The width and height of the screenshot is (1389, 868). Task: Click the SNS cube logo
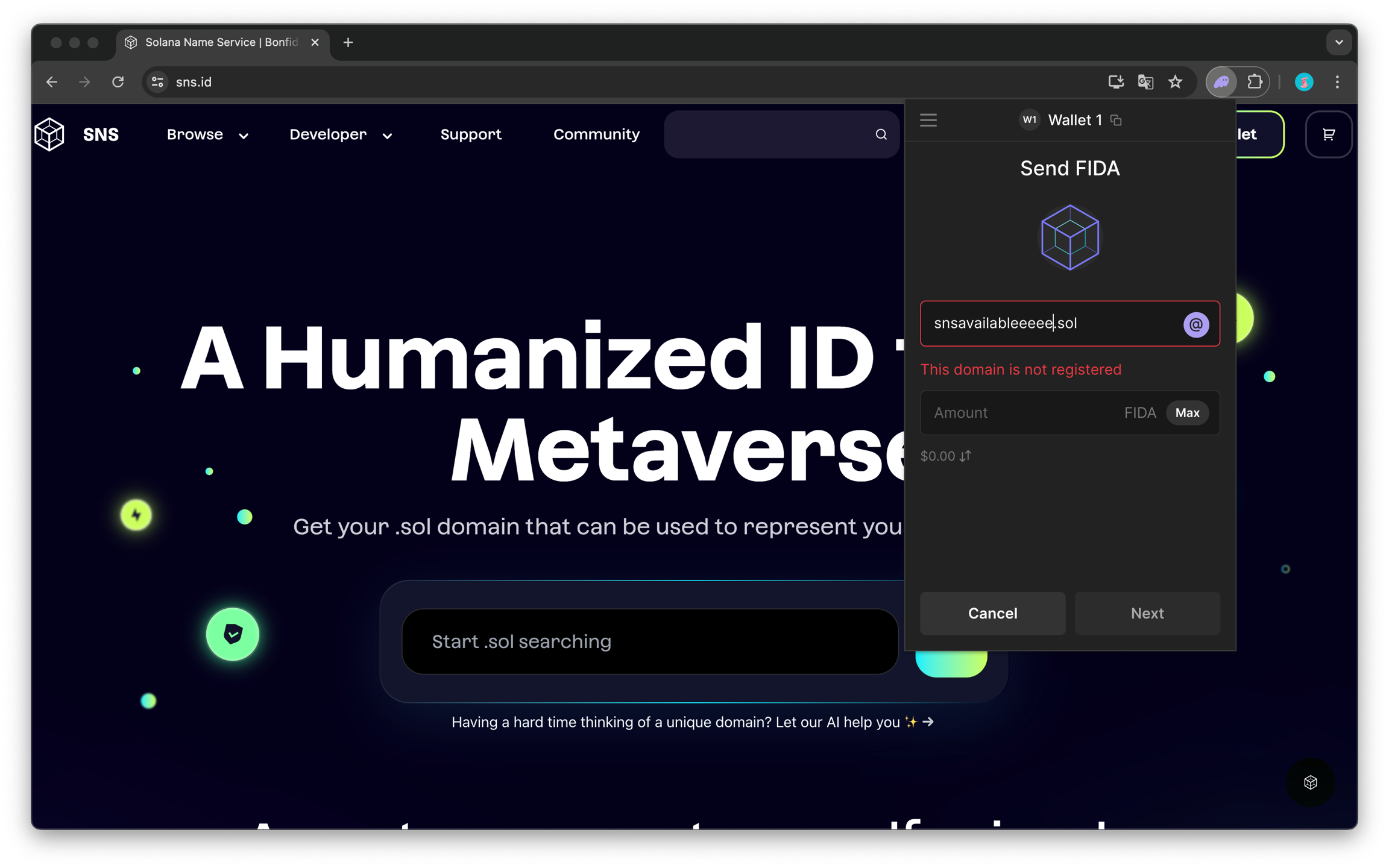point(49,134)
